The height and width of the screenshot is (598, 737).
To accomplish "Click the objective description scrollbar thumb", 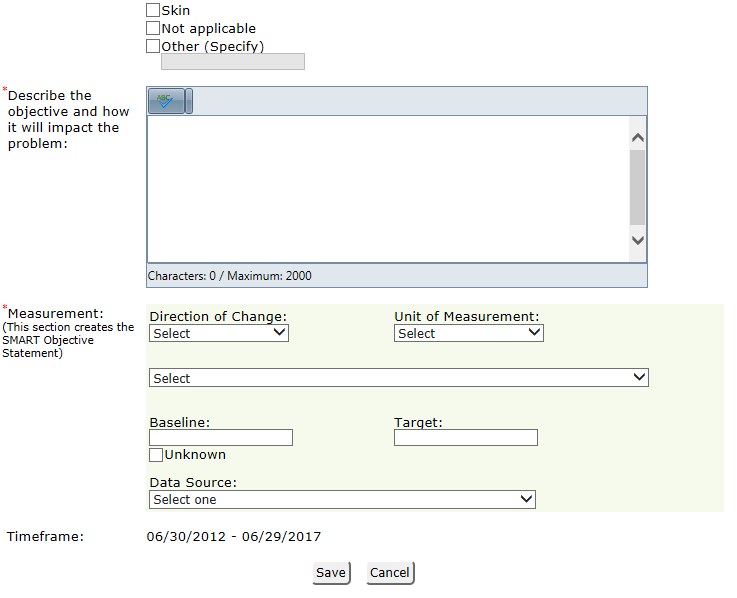I will pos(637,187).
